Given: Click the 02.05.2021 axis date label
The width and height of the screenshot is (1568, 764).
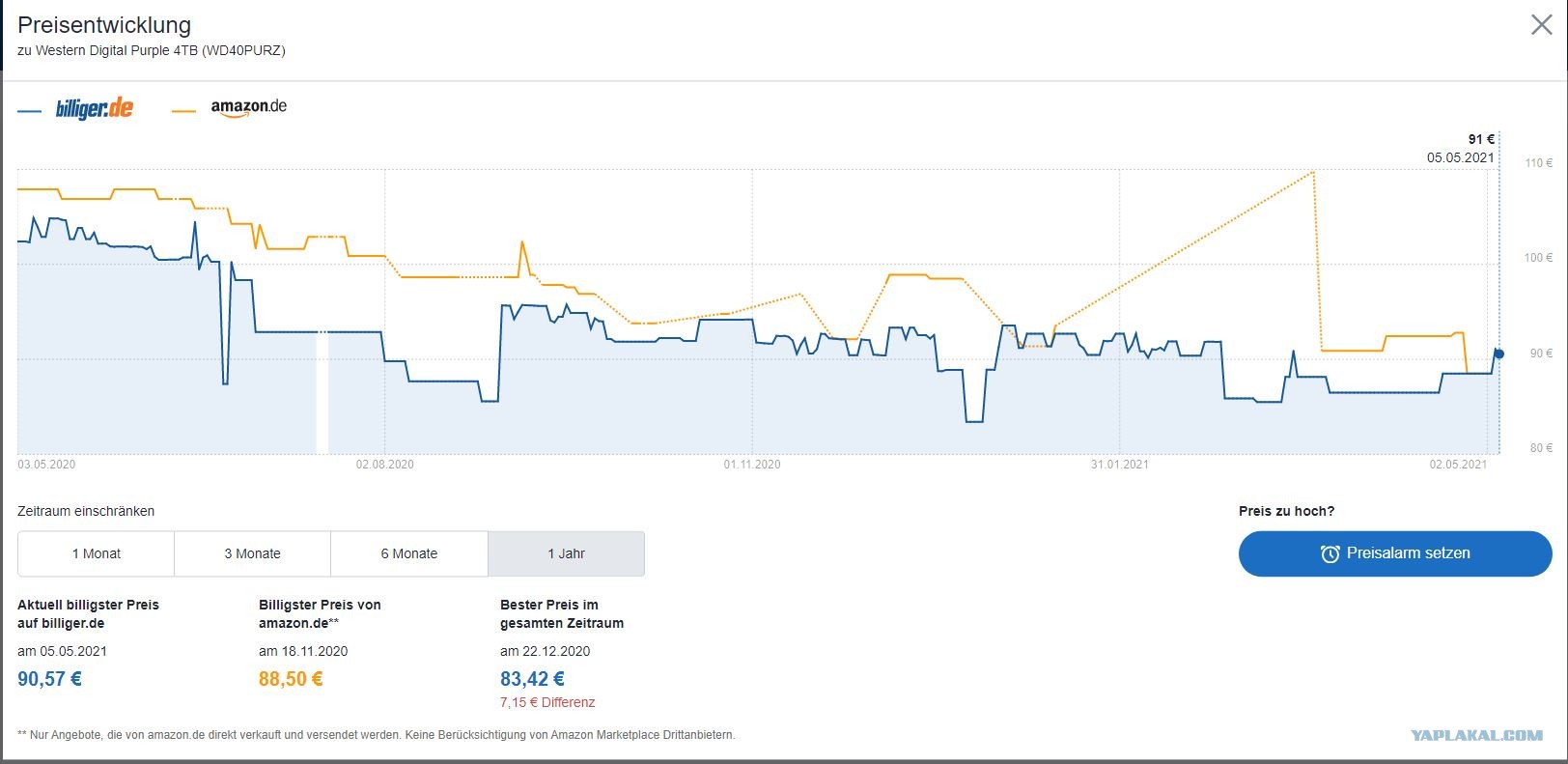Looking at the screenshot, I should click(1459, 465).
